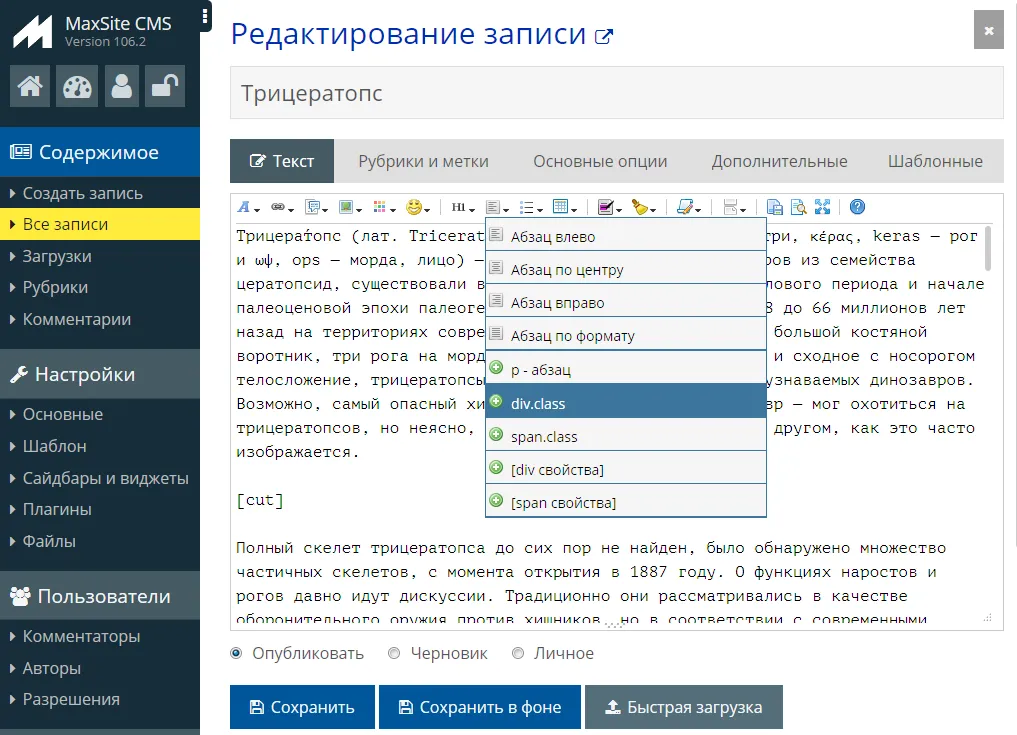Toggle fullscreen editor mode icon
The image size is (1017, 735).
822,207
